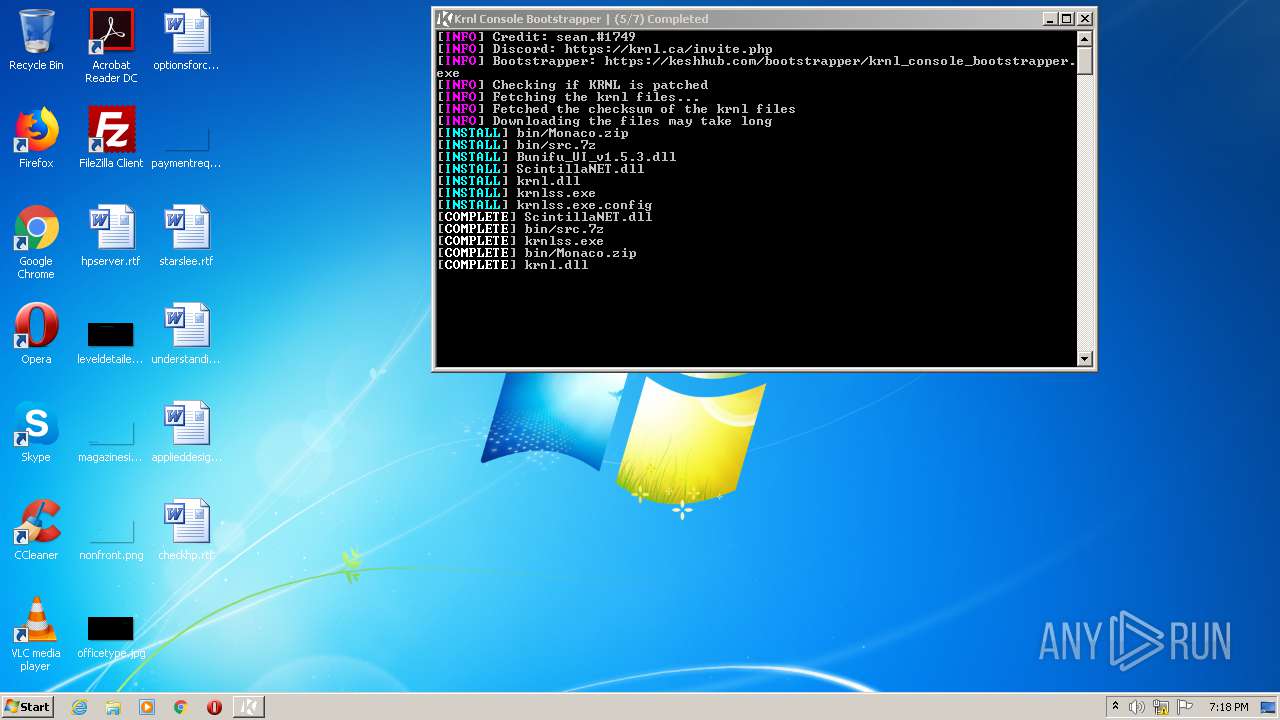
Task: Open Internet Explorer in the taskbar
Action: point(79,707)
